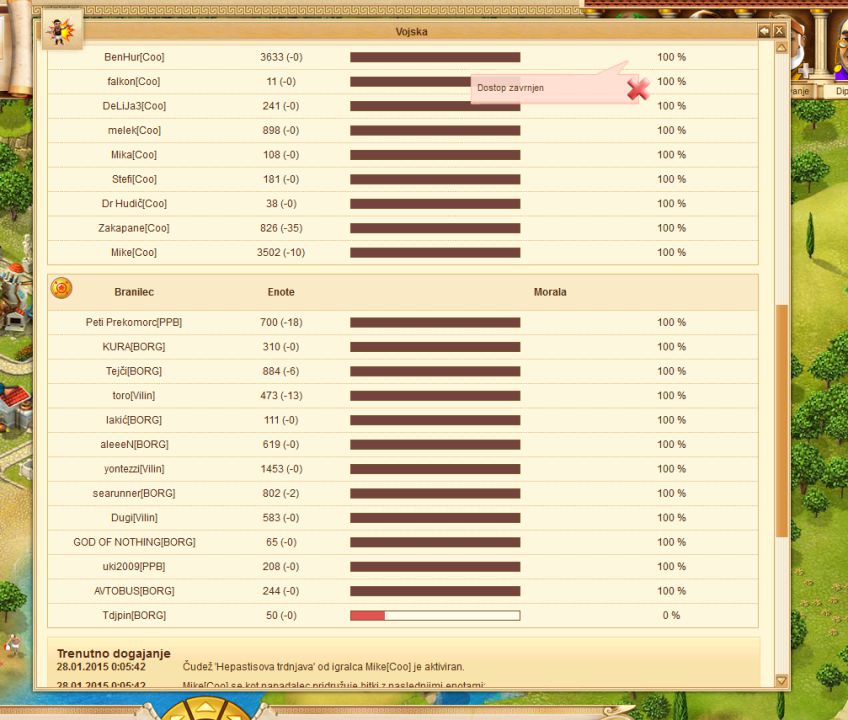Click the Čudež 'Hepastisova trdnjava' event text

tap(323, 666)
